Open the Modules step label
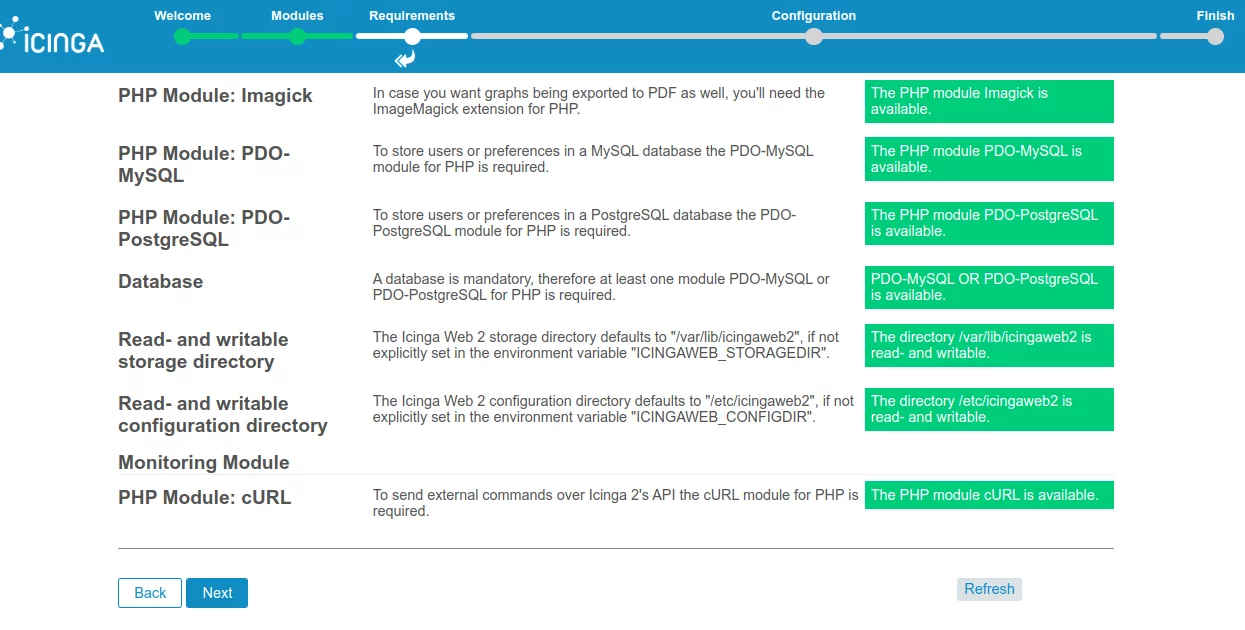The width and height of the screenshot is (1245, 630). click(297, 16)
